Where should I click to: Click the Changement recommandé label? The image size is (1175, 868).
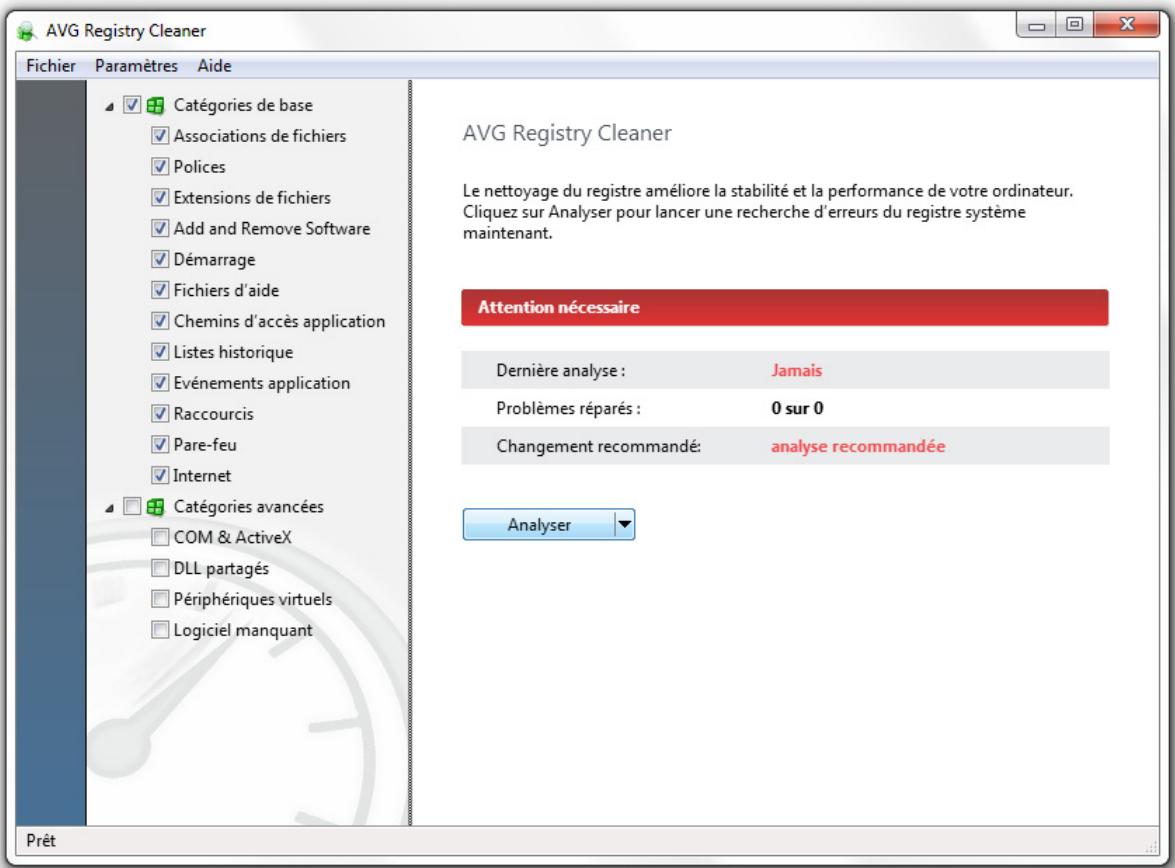click(x=598, y=447)
